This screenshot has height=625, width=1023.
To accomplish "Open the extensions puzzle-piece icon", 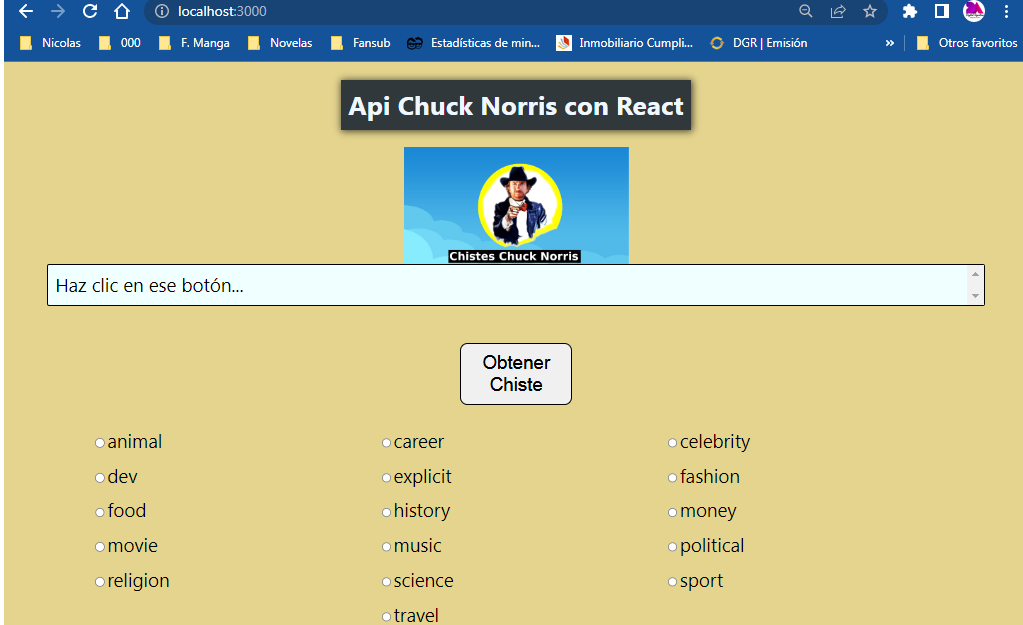I will [909, 12].
